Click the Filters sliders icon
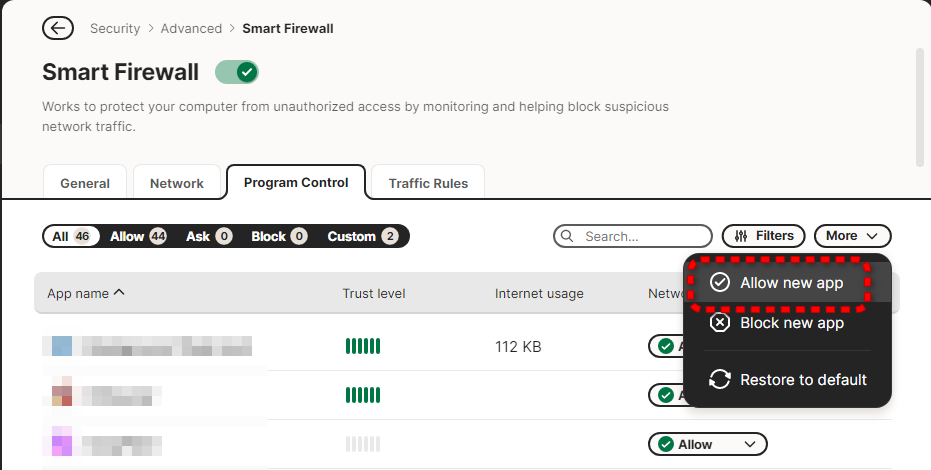Image resolution: width=931 pixels, height=470 pixels. click(x=741, y=236)
